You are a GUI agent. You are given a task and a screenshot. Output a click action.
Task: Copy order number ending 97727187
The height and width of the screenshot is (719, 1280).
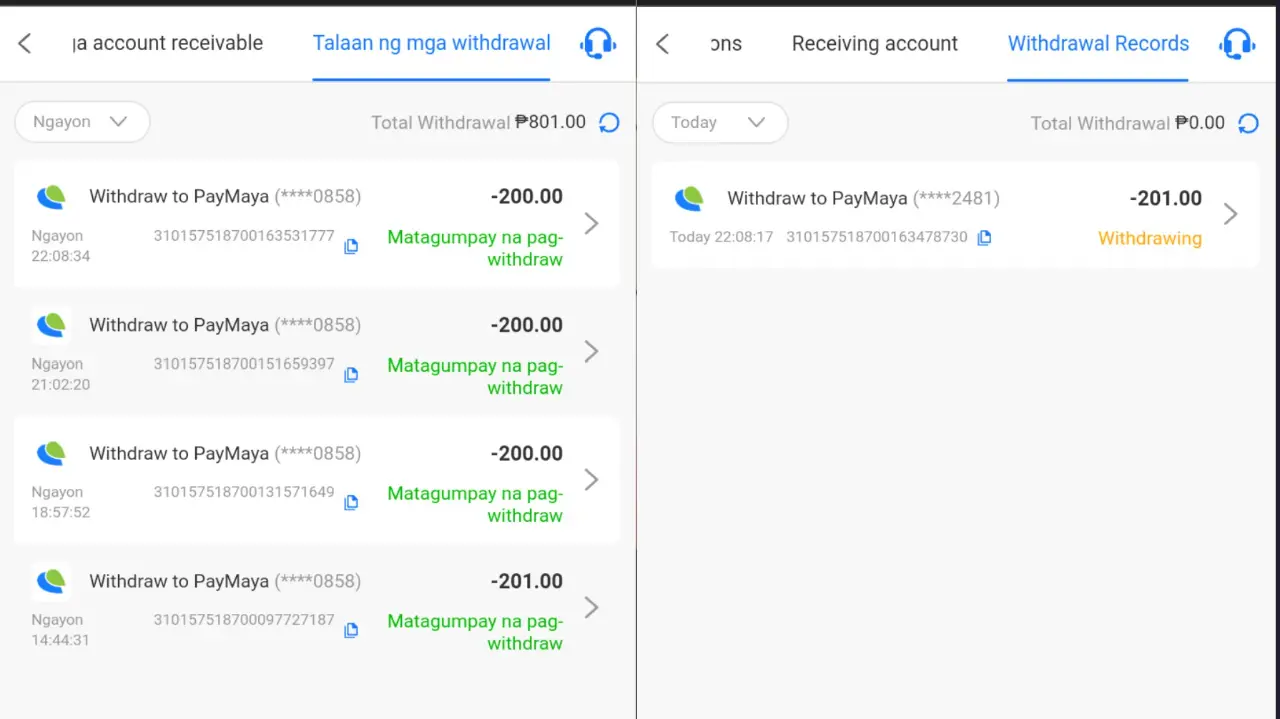click(x=351, y=630)
